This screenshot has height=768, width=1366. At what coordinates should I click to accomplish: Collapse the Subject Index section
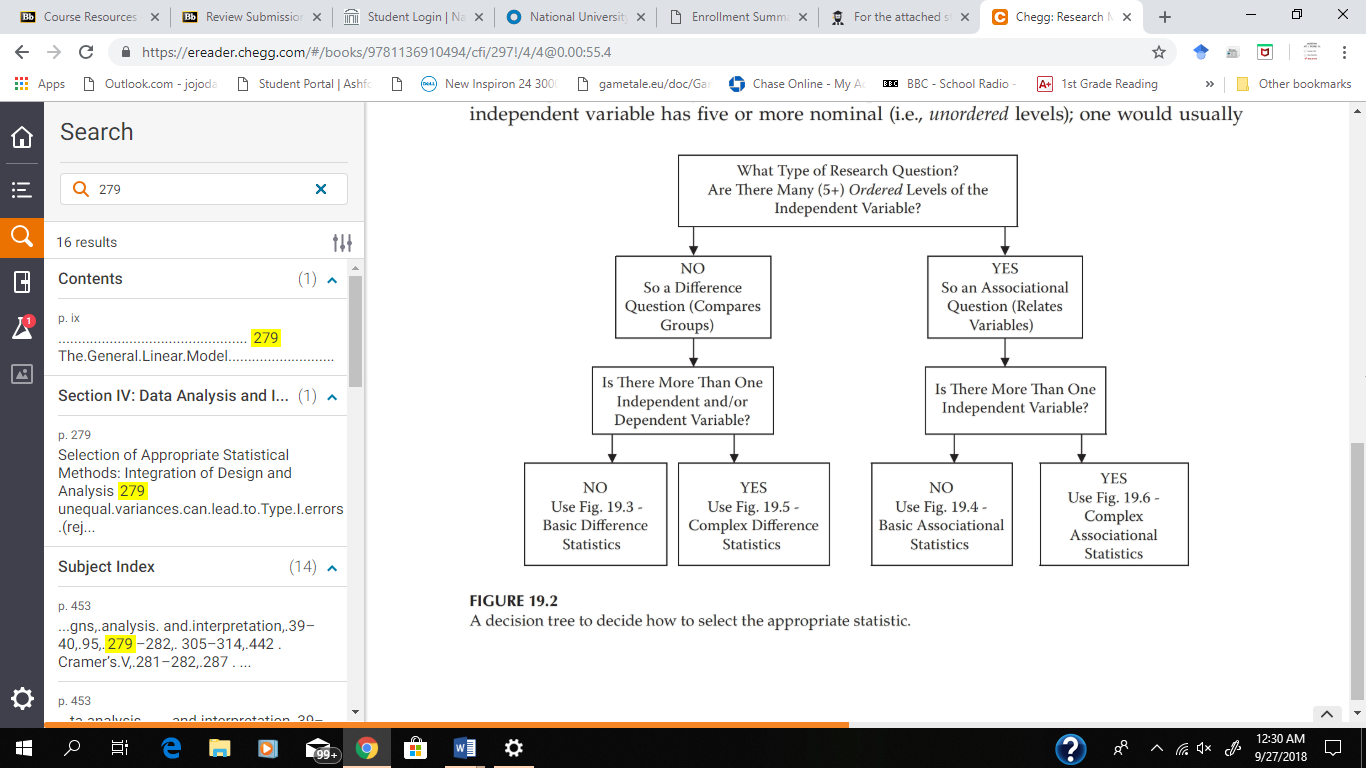click(x=331, y=566)
